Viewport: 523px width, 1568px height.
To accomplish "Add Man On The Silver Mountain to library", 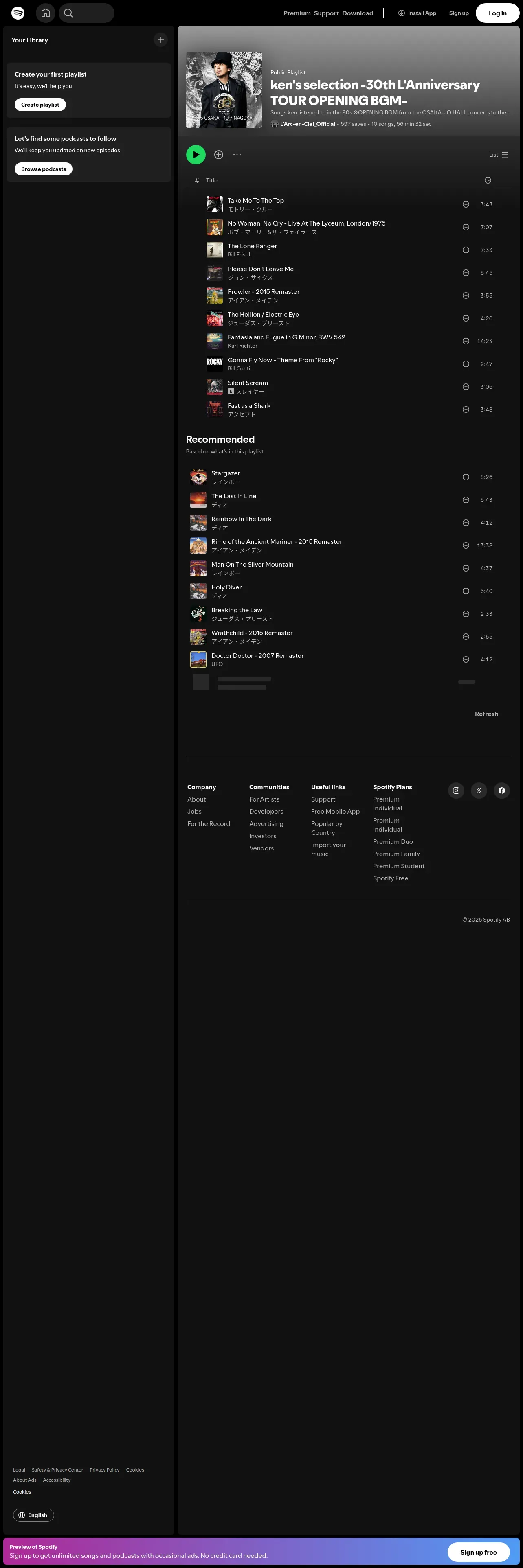I will pos(466,569).
